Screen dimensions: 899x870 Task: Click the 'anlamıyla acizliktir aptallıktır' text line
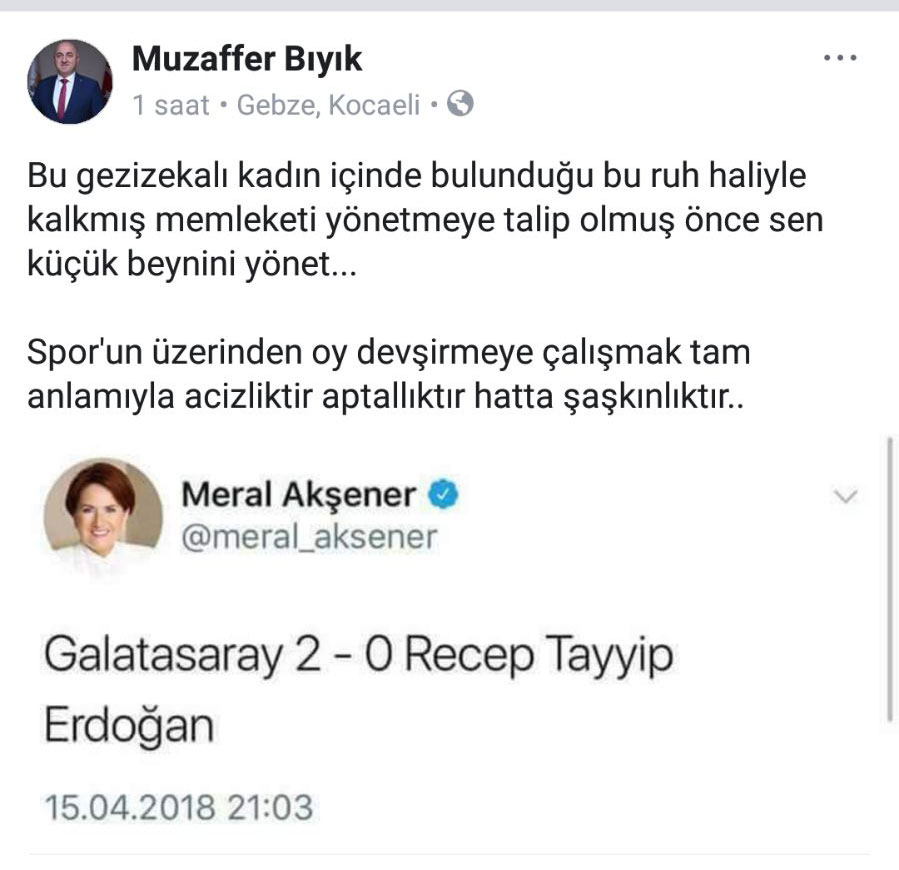pyautogui.click(x=385, y=397)
